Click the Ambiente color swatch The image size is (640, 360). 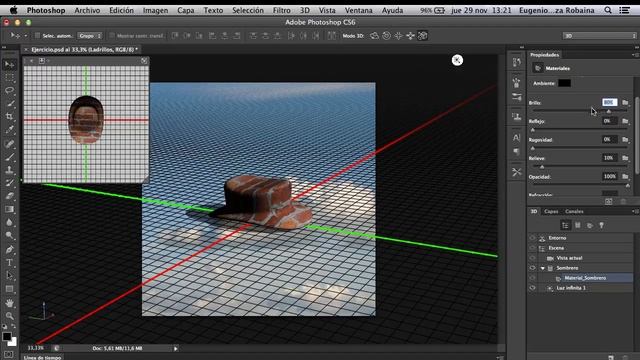(x=564, y=83)
